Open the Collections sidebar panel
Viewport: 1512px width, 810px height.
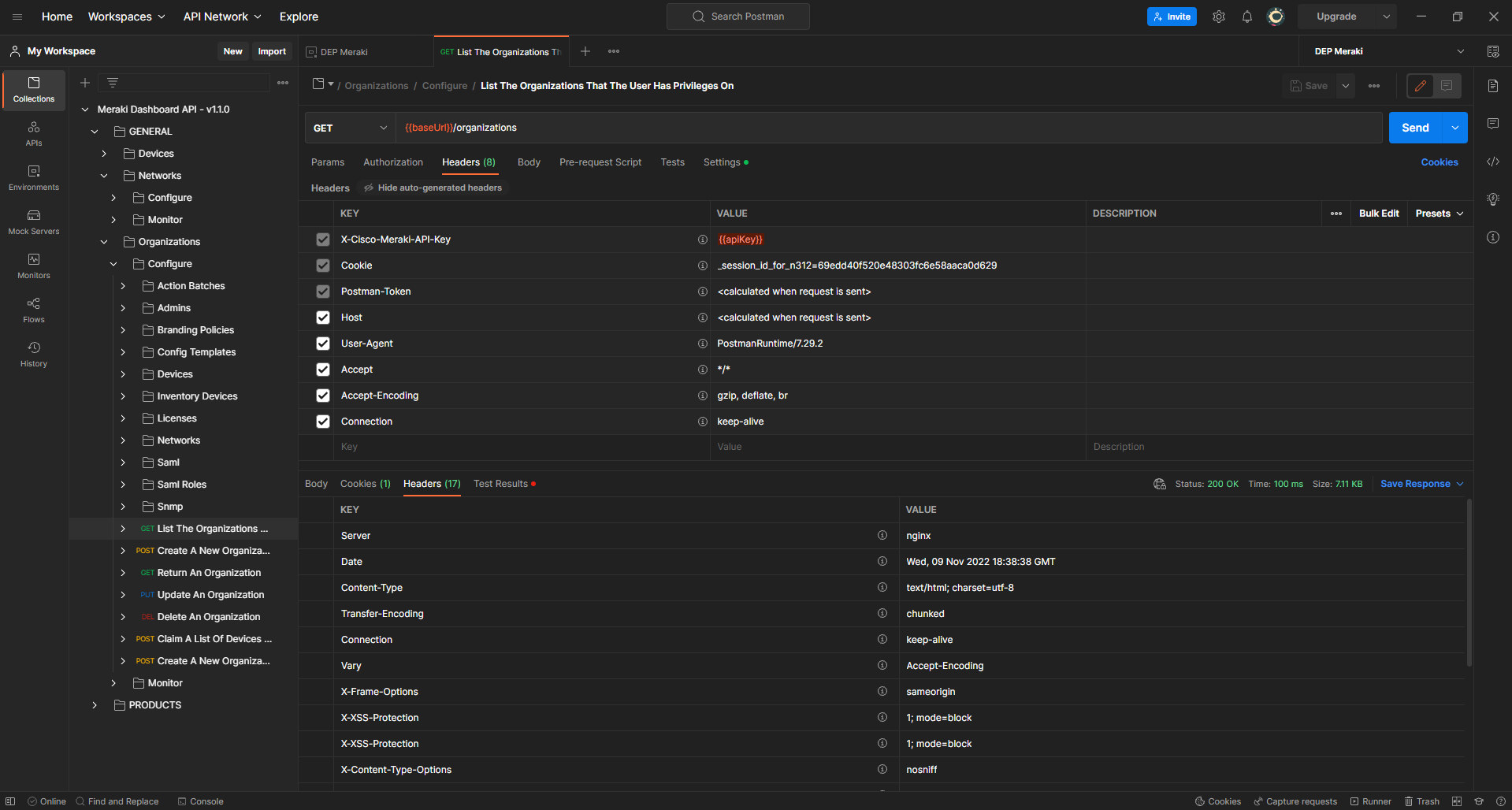pyautogui.click(x=34, y=90)
